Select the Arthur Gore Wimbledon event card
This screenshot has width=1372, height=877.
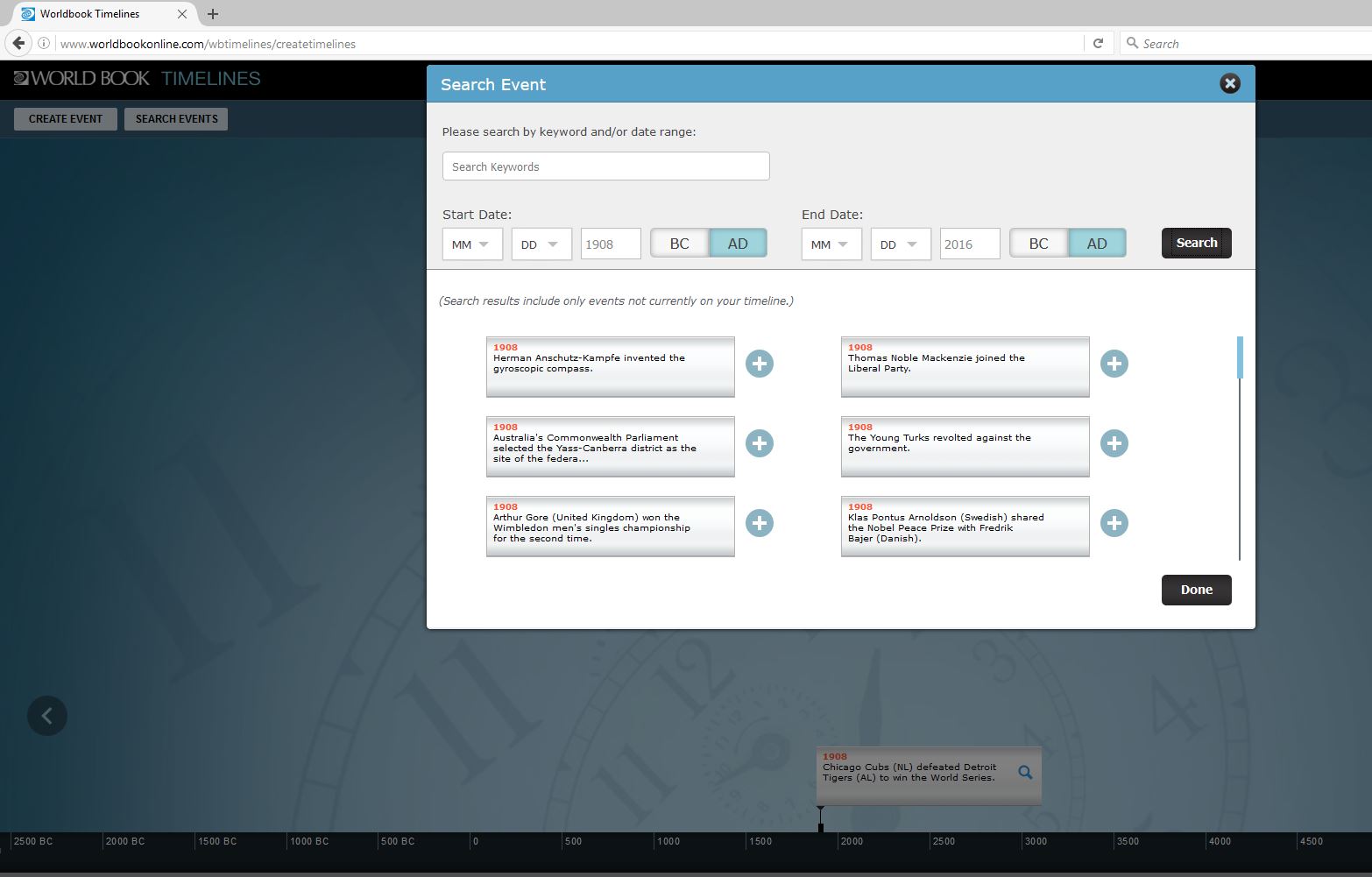611,527
